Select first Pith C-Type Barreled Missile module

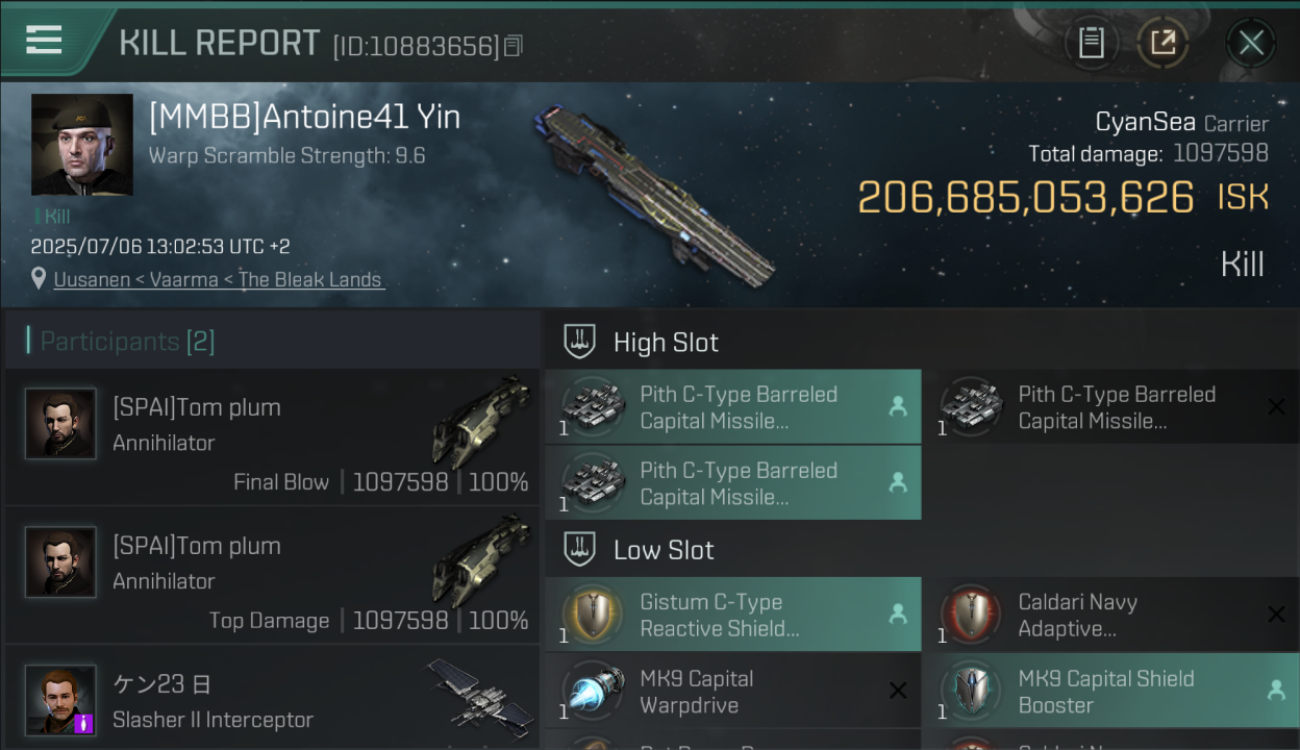(x=733, y=407)
